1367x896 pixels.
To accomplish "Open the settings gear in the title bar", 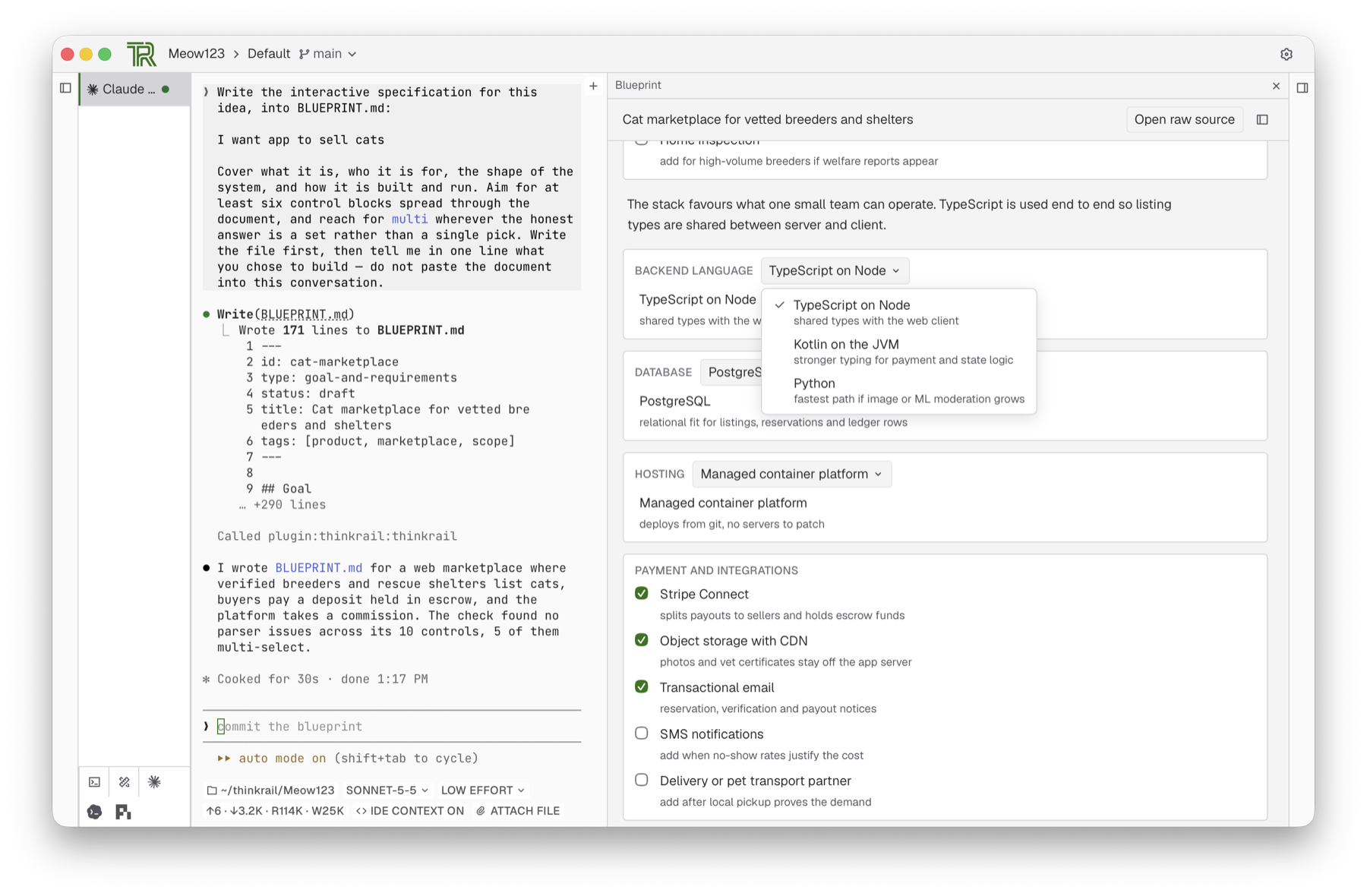I will [1286, 54].
